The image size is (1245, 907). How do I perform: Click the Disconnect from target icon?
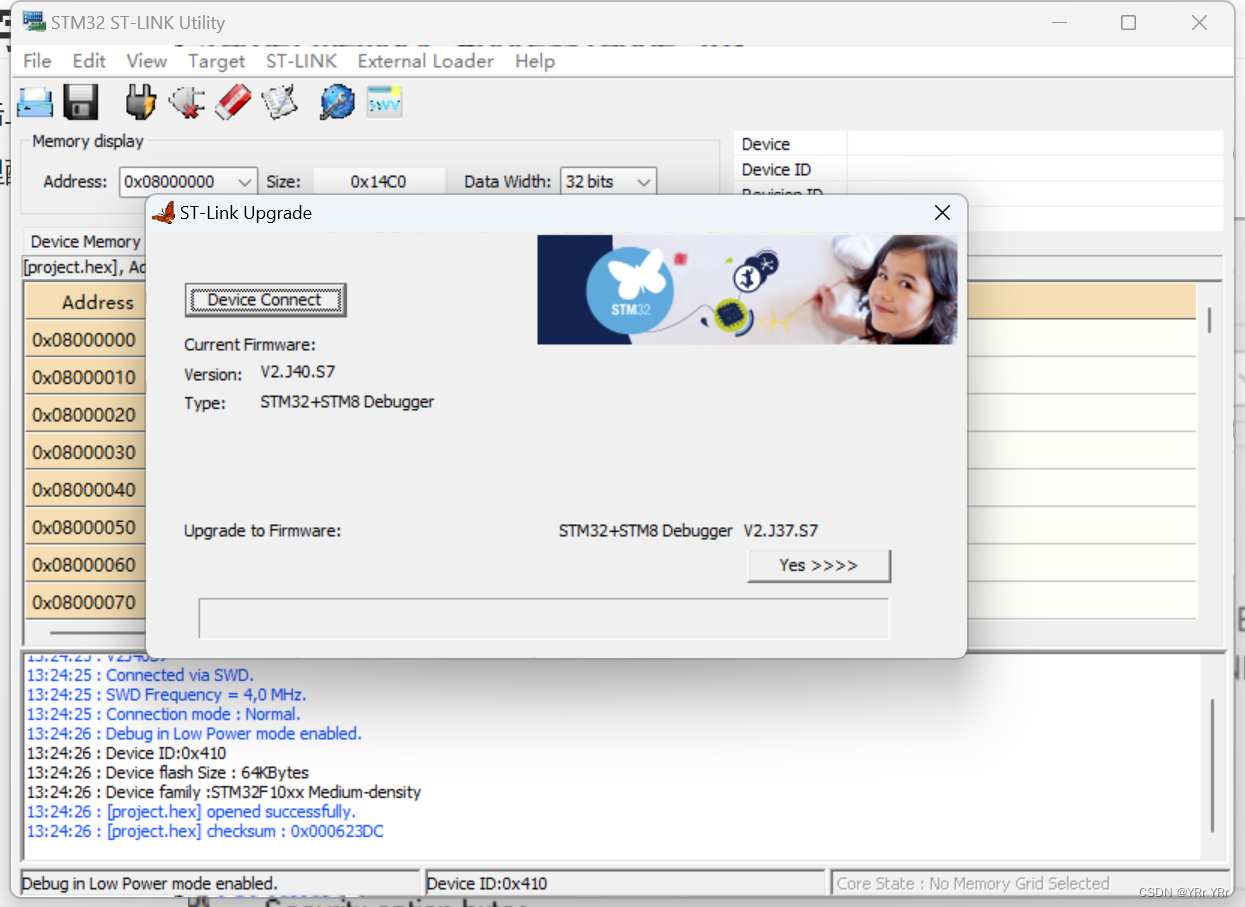coord(187,102)
